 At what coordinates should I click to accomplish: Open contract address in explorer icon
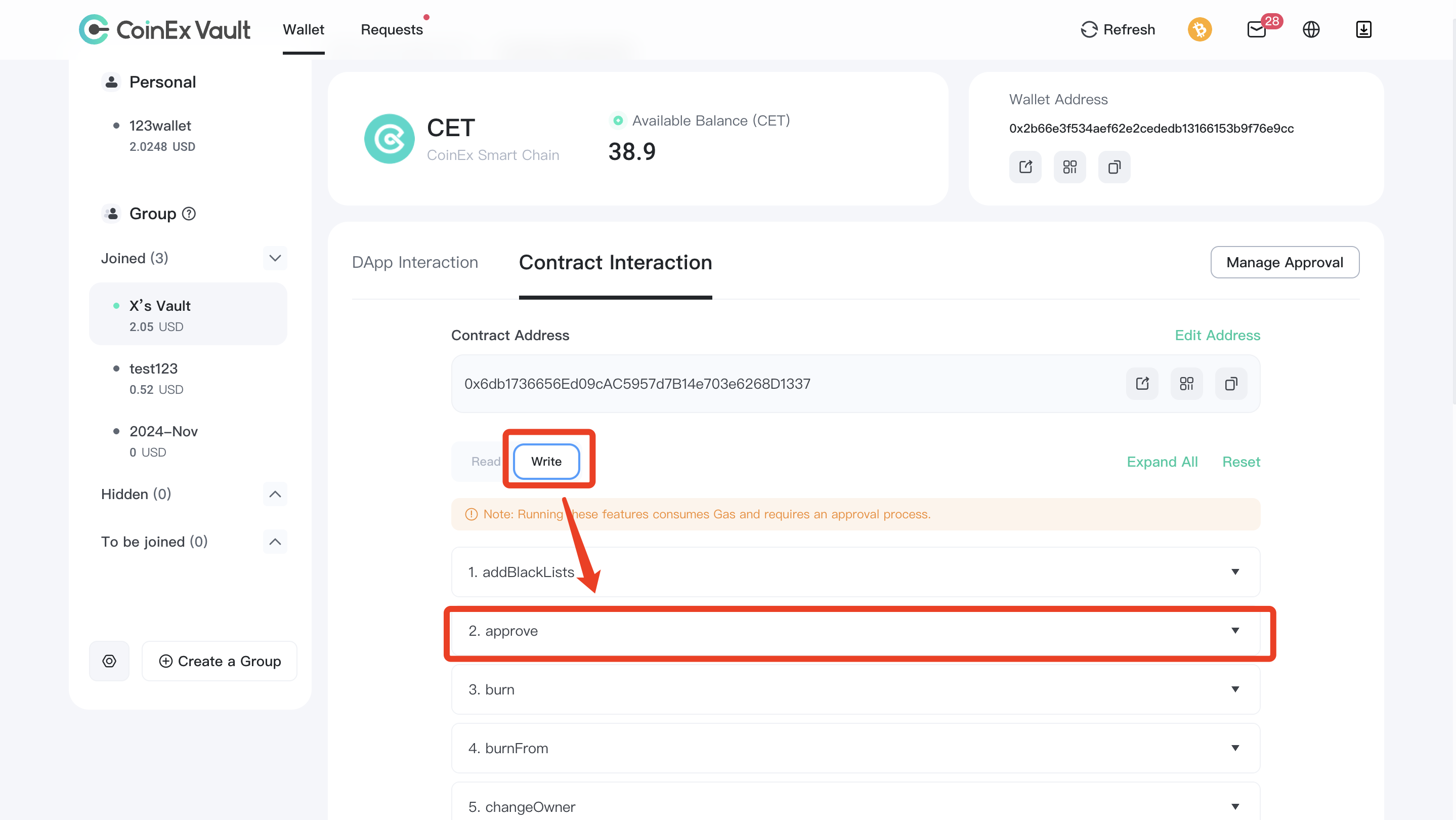point(1142,384)
